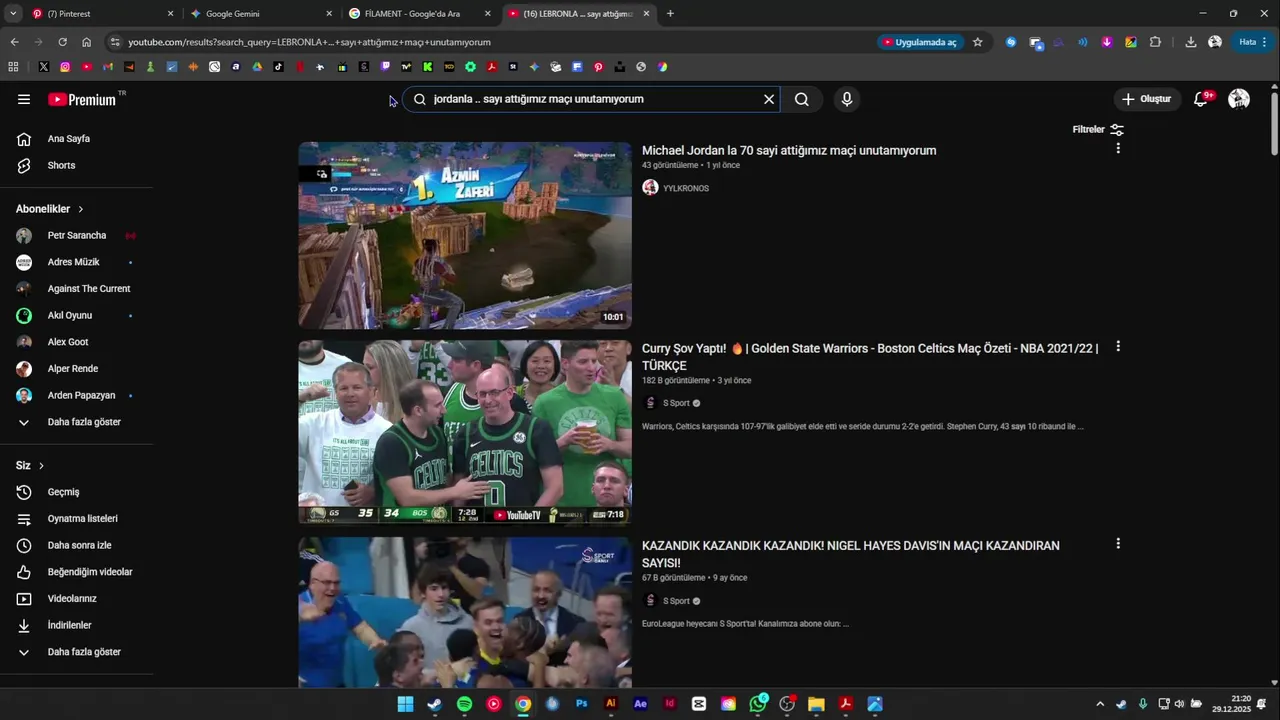The height and width of the screenshot is (720, 1280).
Task: Open a new browser tab
Action: tap(670, 14)
